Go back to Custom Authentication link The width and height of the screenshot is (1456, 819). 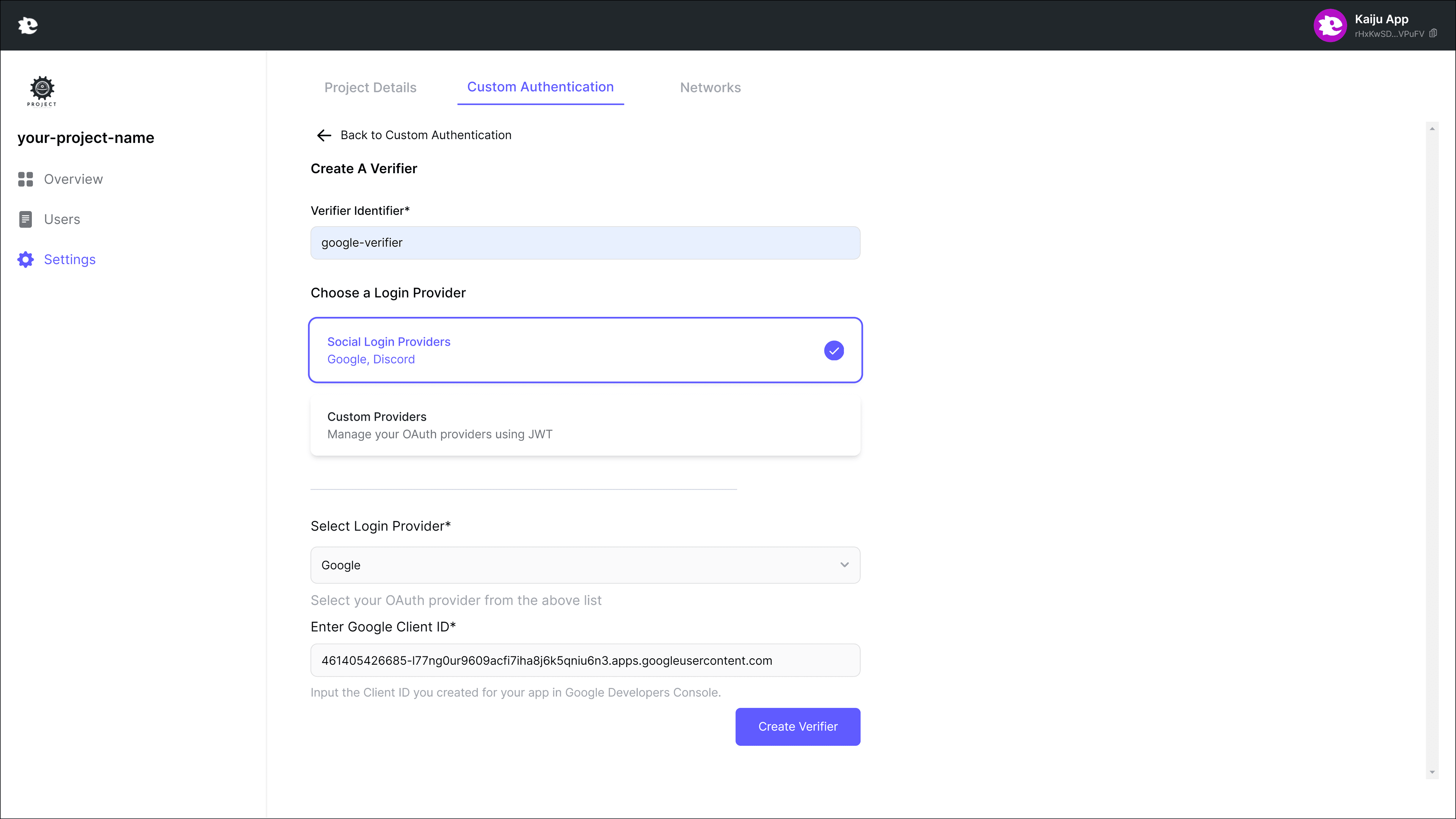[x=425, y=135]
